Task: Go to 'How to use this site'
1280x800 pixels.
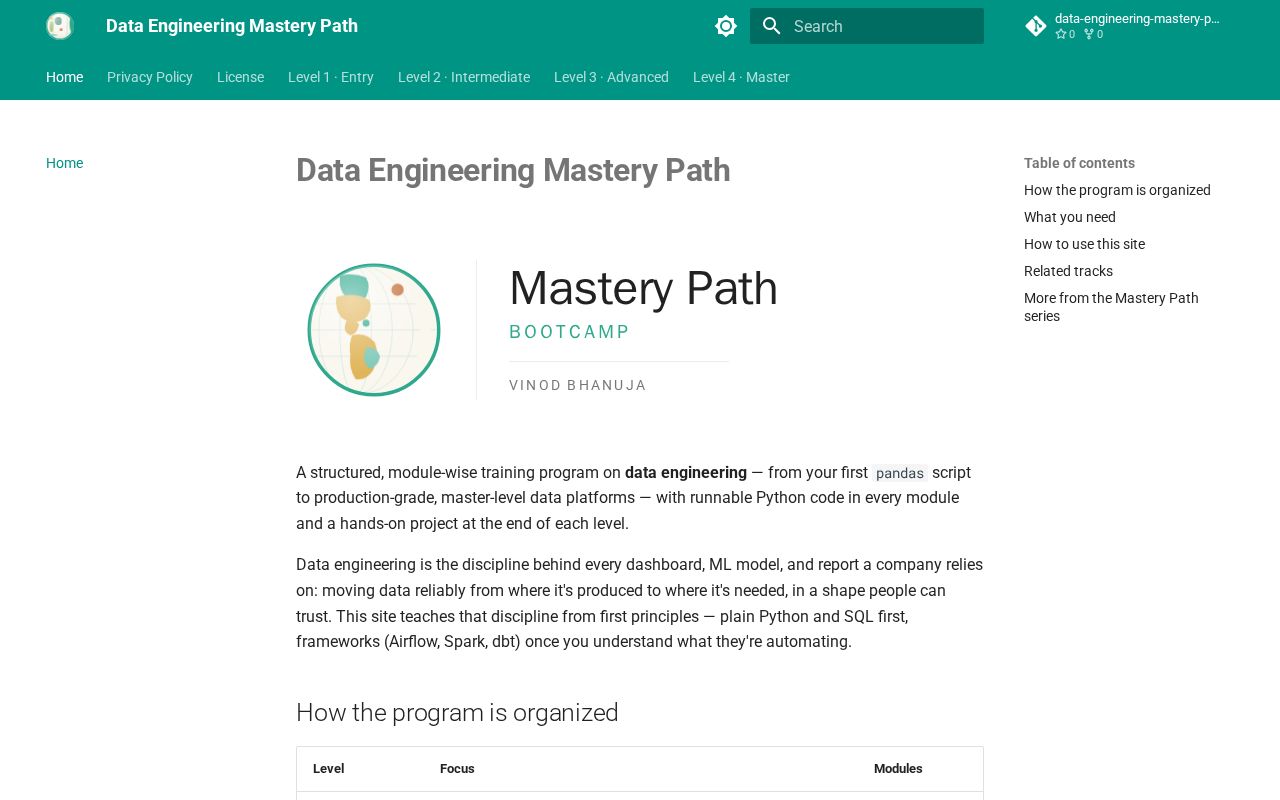Action: [x=1084, y=244]
